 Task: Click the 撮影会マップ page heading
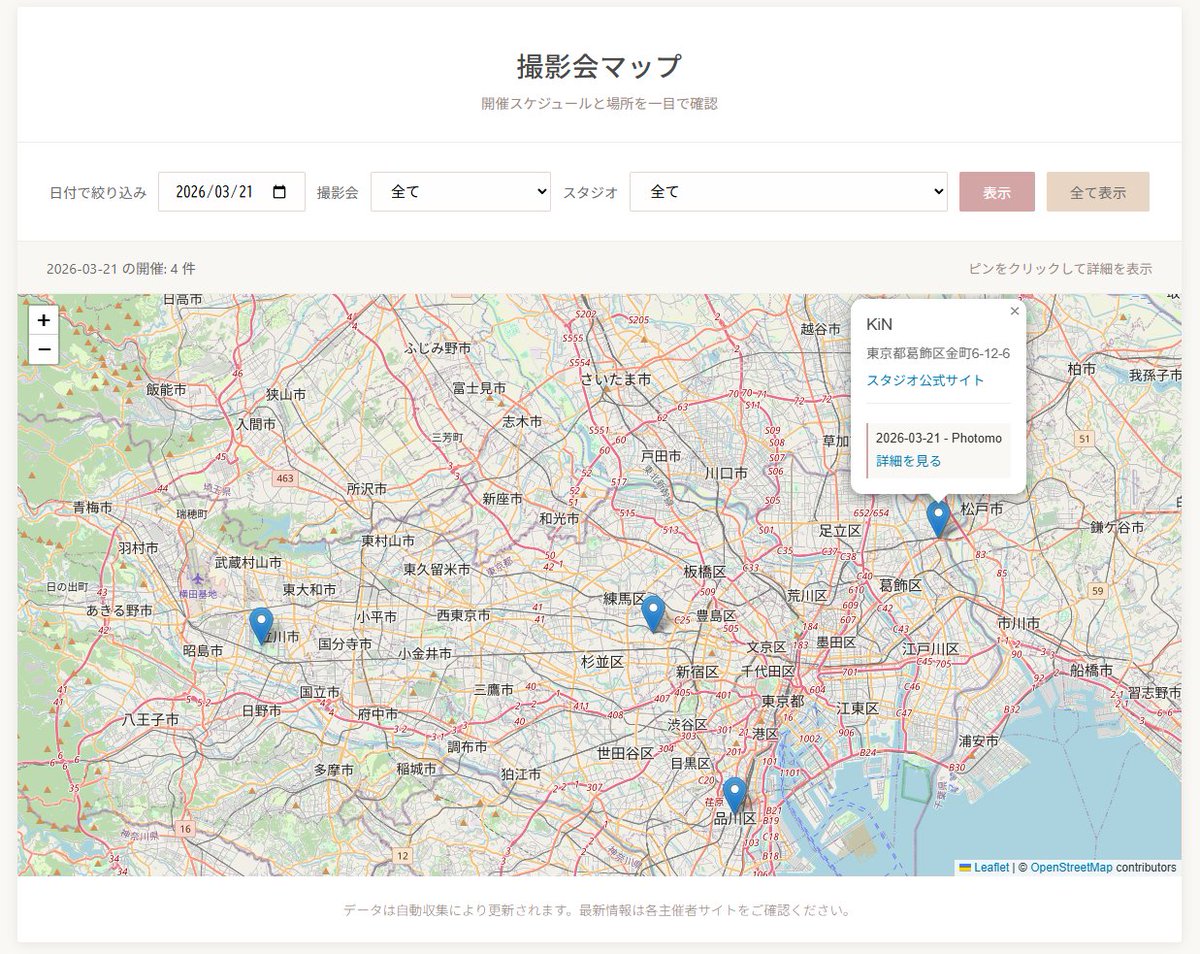coord(599,67)
